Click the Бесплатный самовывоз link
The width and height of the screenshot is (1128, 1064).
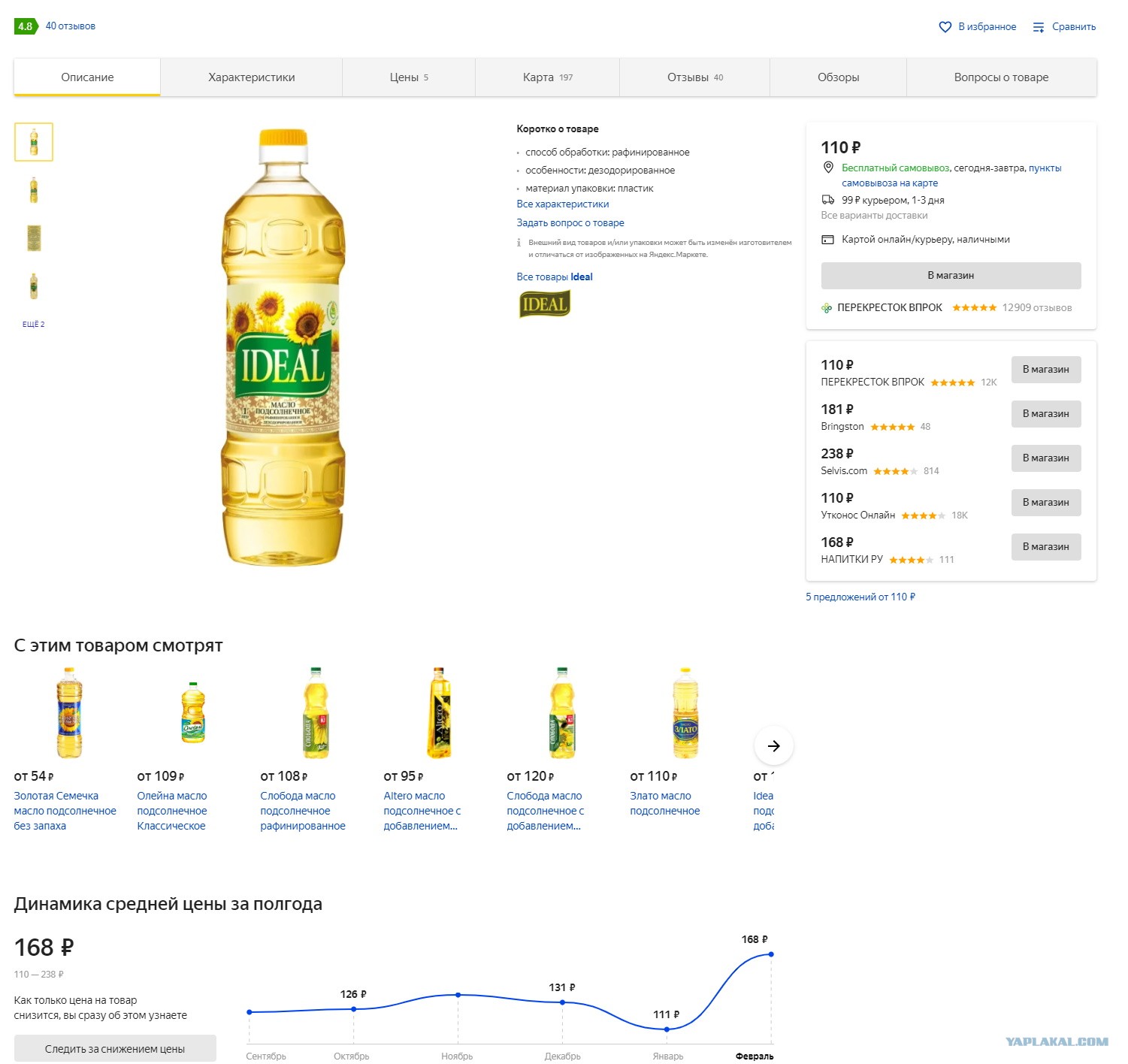[x=896, y=168]
